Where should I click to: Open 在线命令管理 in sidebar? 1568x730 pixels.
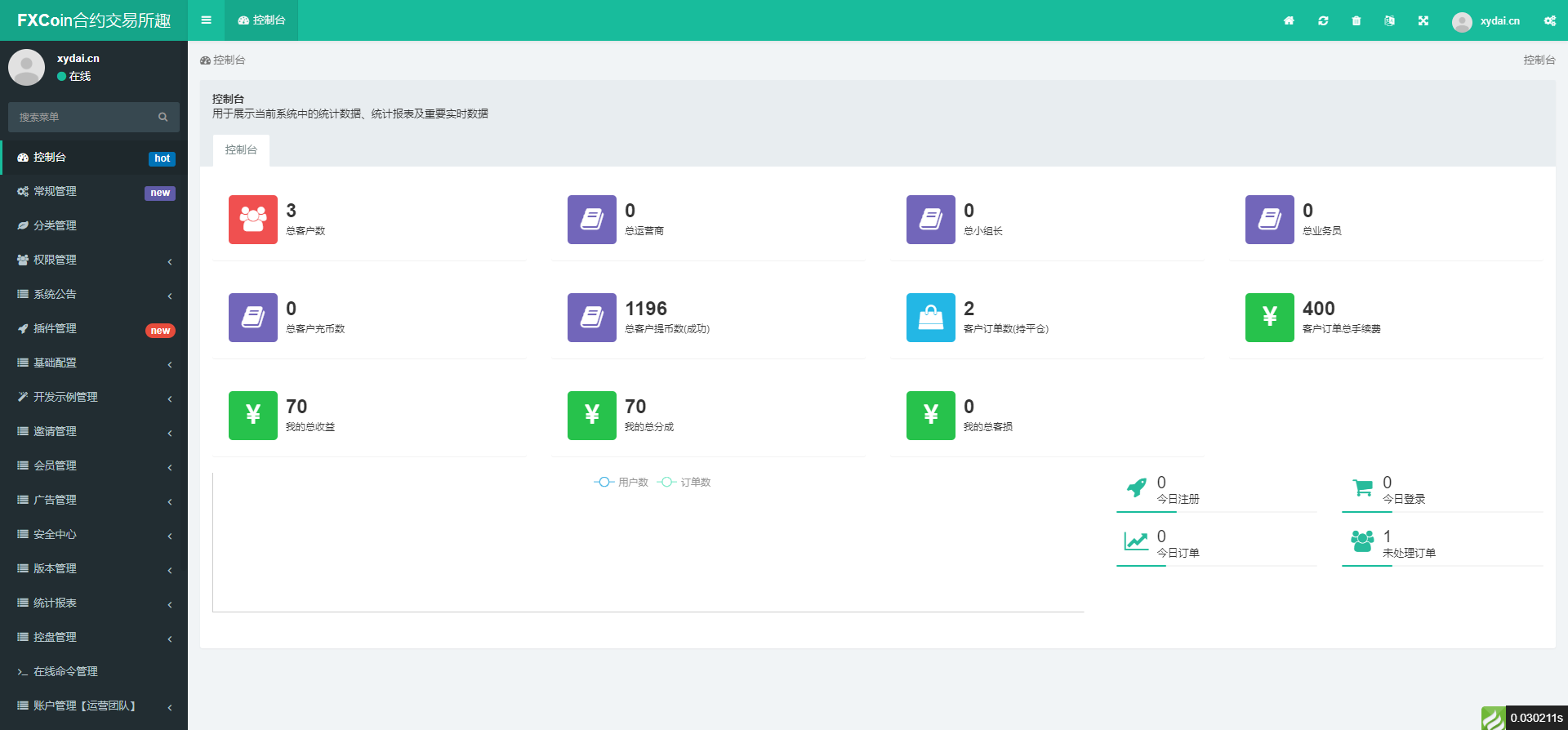(94, 671)
